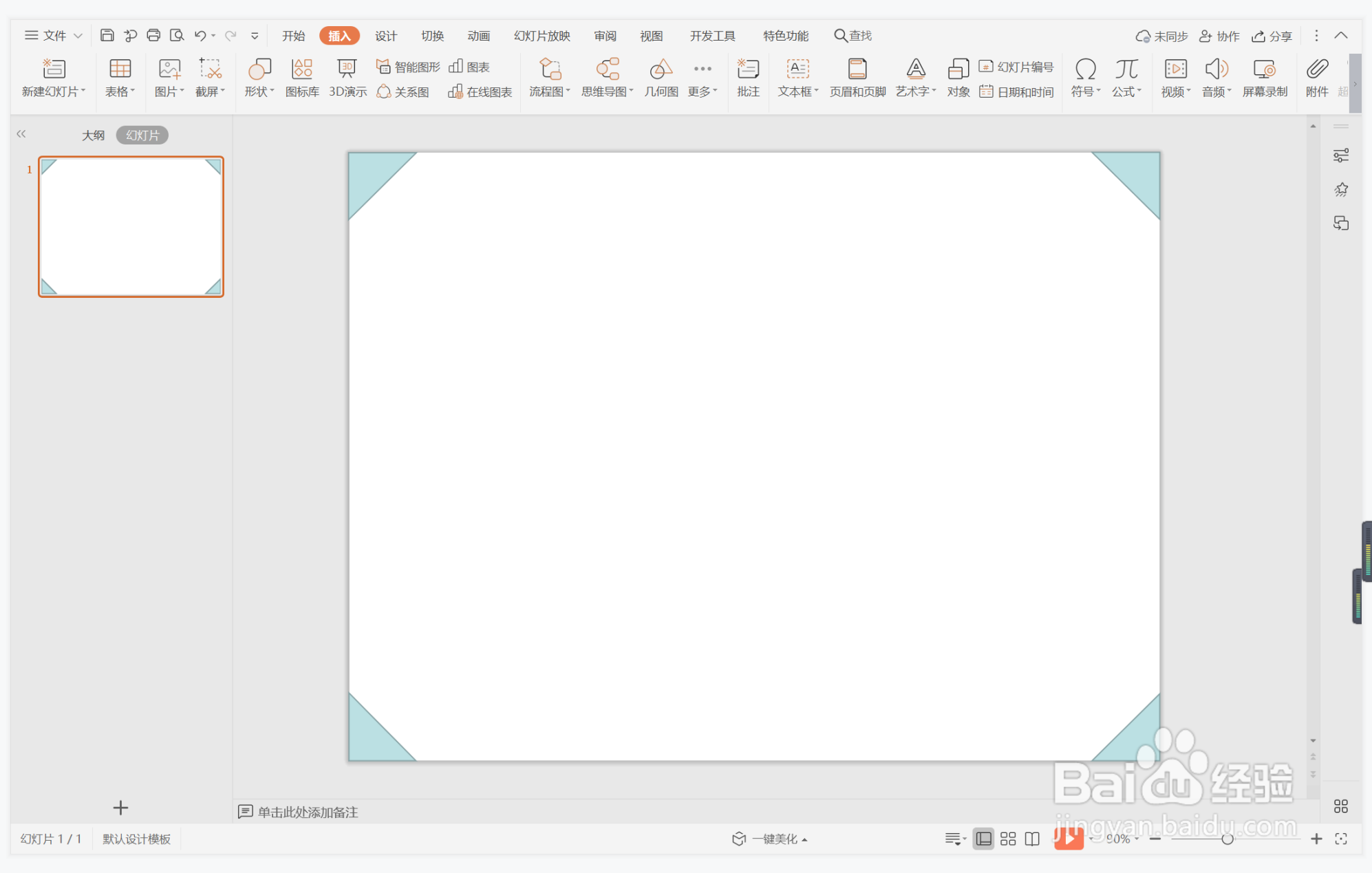This screenshot has width=1372, height=873.
Task: Select slide 1 thumbnail
Action: coord(131,226)
